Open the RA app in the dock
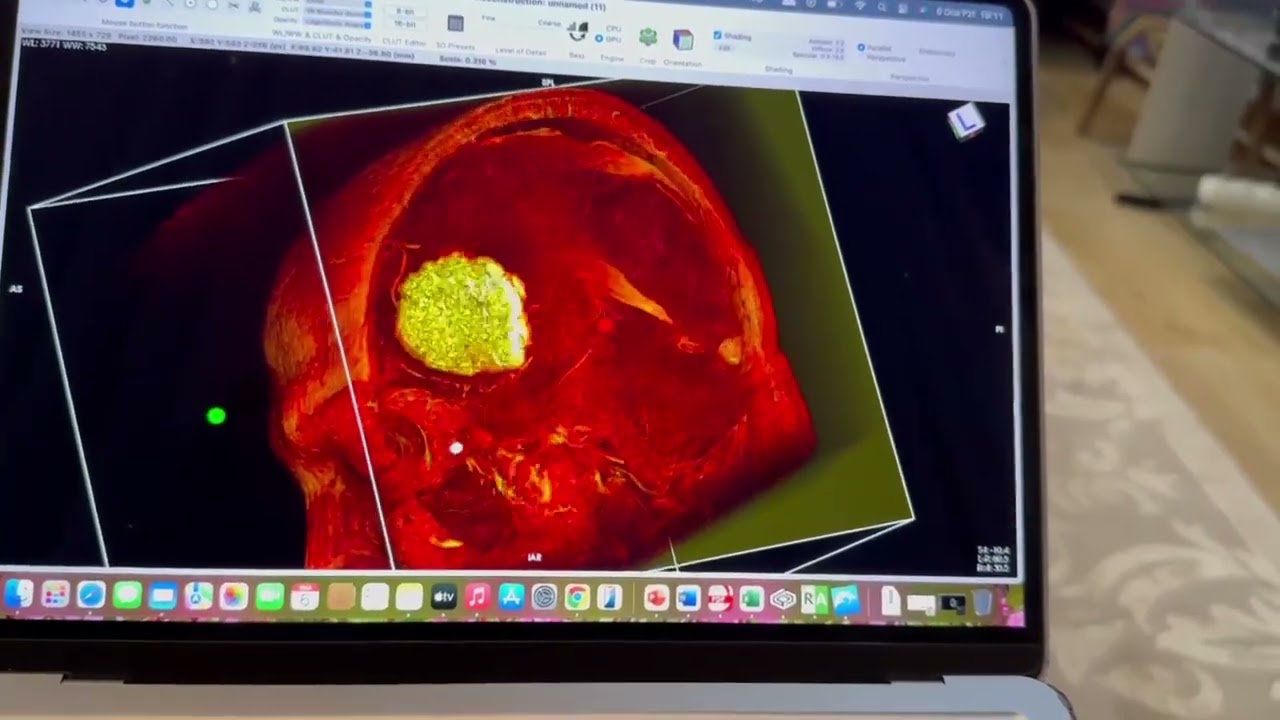Image resolution: width=1280 pixels, height=720 pixels. tap(814, 599)
